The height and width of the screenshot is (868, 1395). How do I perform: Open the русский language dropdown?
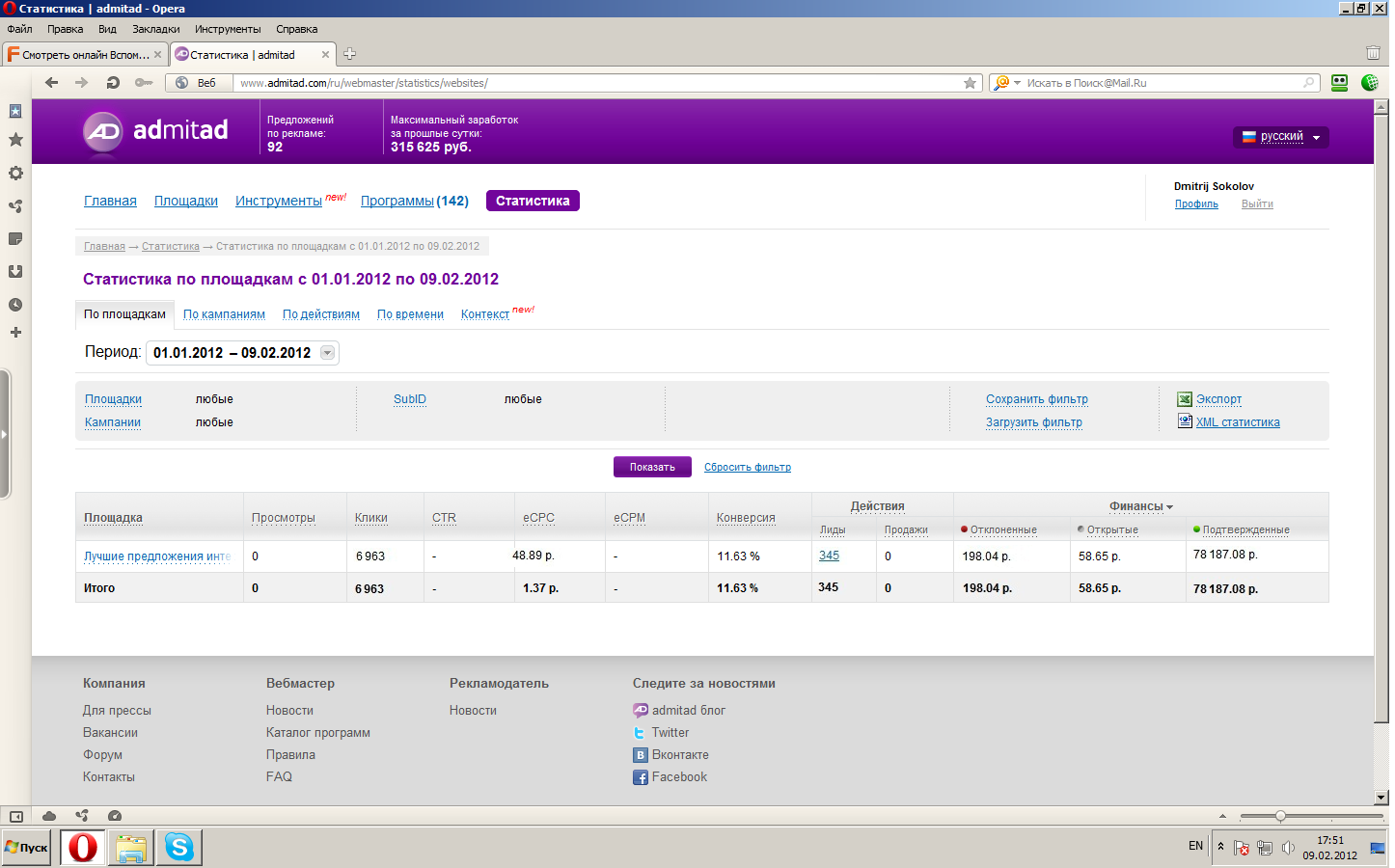point(1281,137)
